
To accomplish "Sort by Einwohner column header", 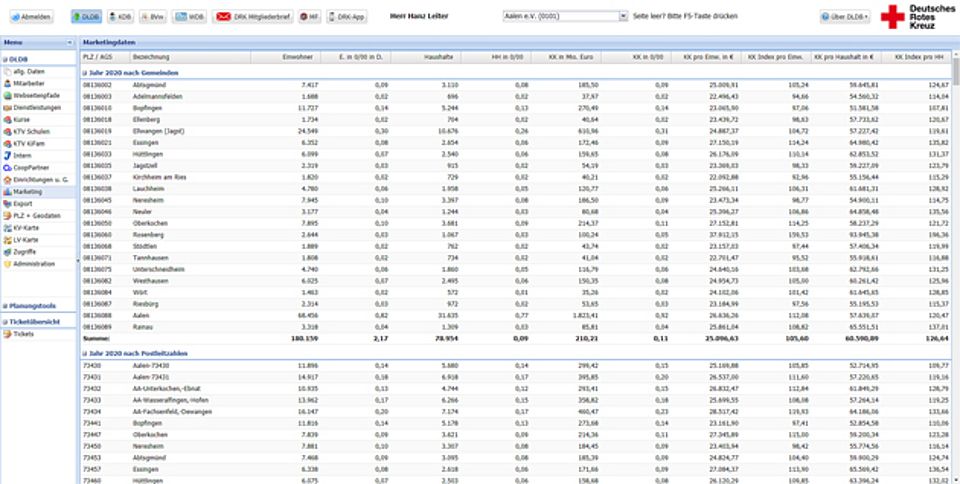I will pyautogui.click(x=300, y=58).
